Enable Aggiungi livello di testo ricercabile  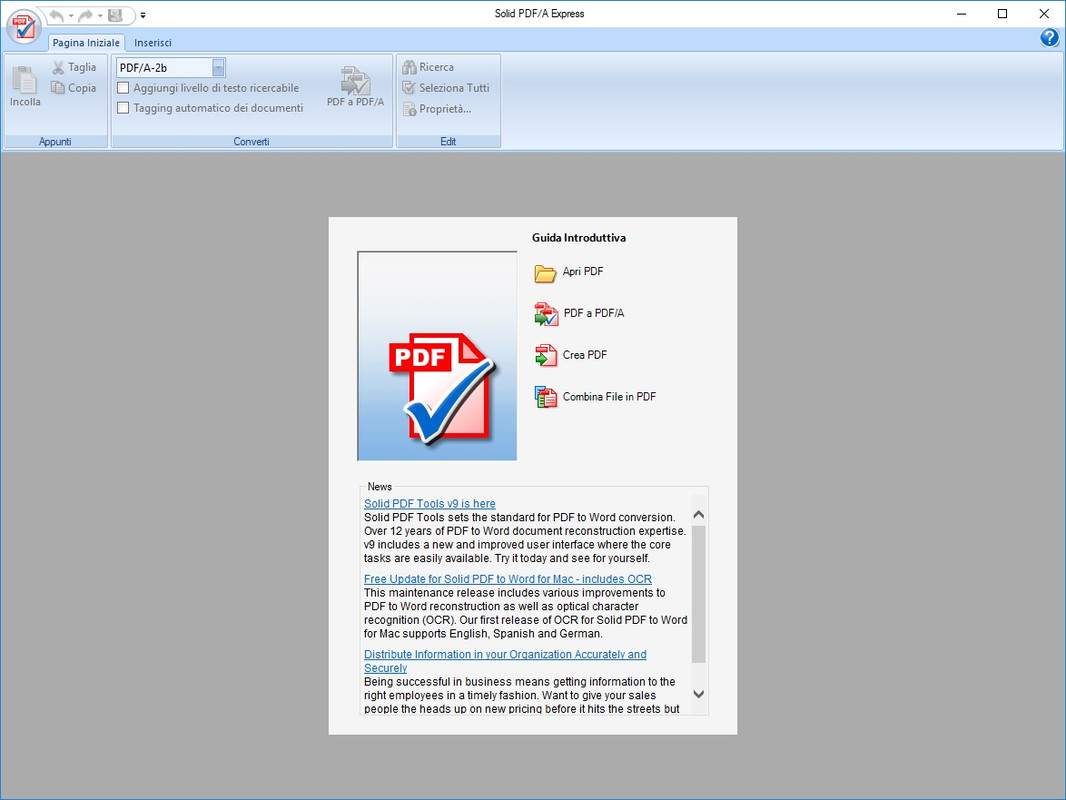tap(123, 88)
